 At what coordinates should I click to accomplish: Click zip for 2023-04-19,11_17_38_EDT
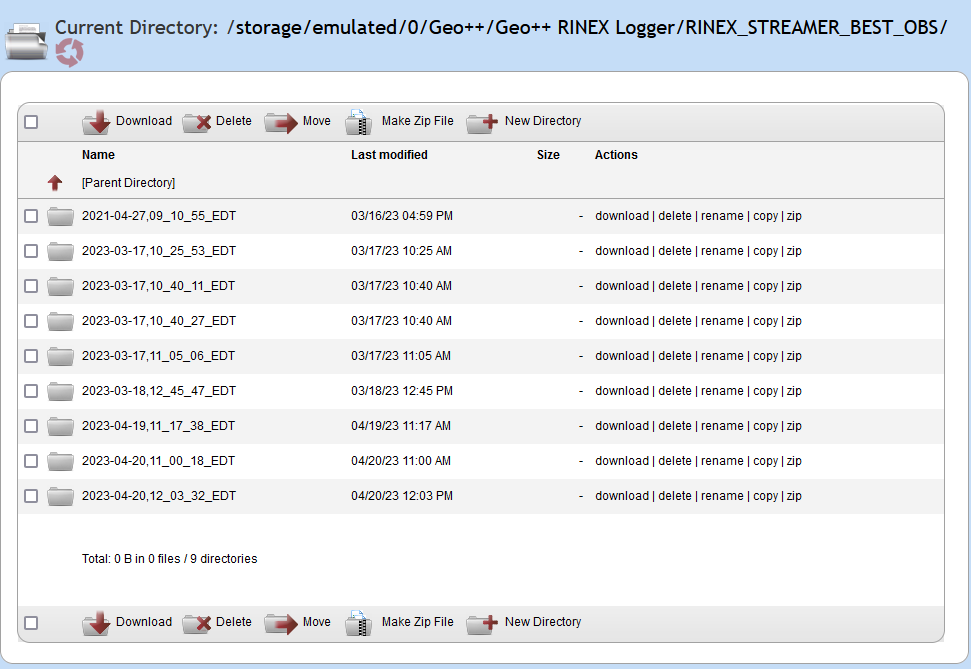click(793, 425)
